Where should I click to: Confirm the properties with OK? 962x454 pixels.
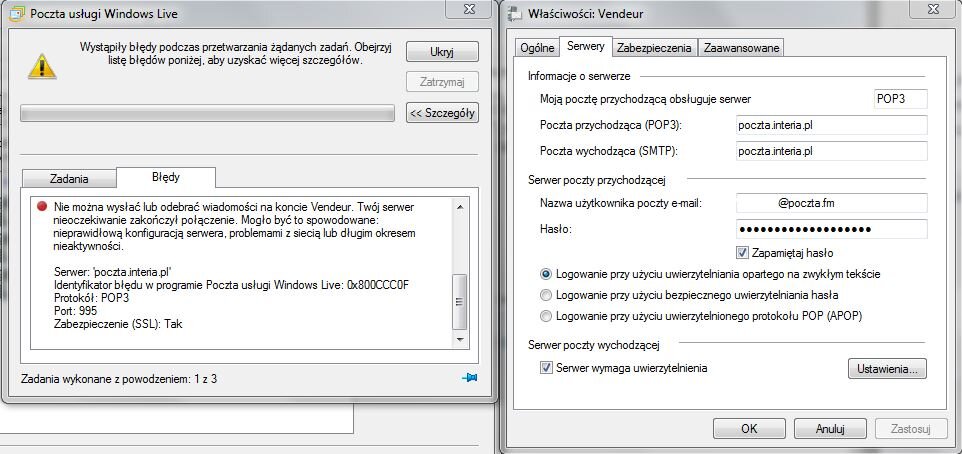coord(749,428)
